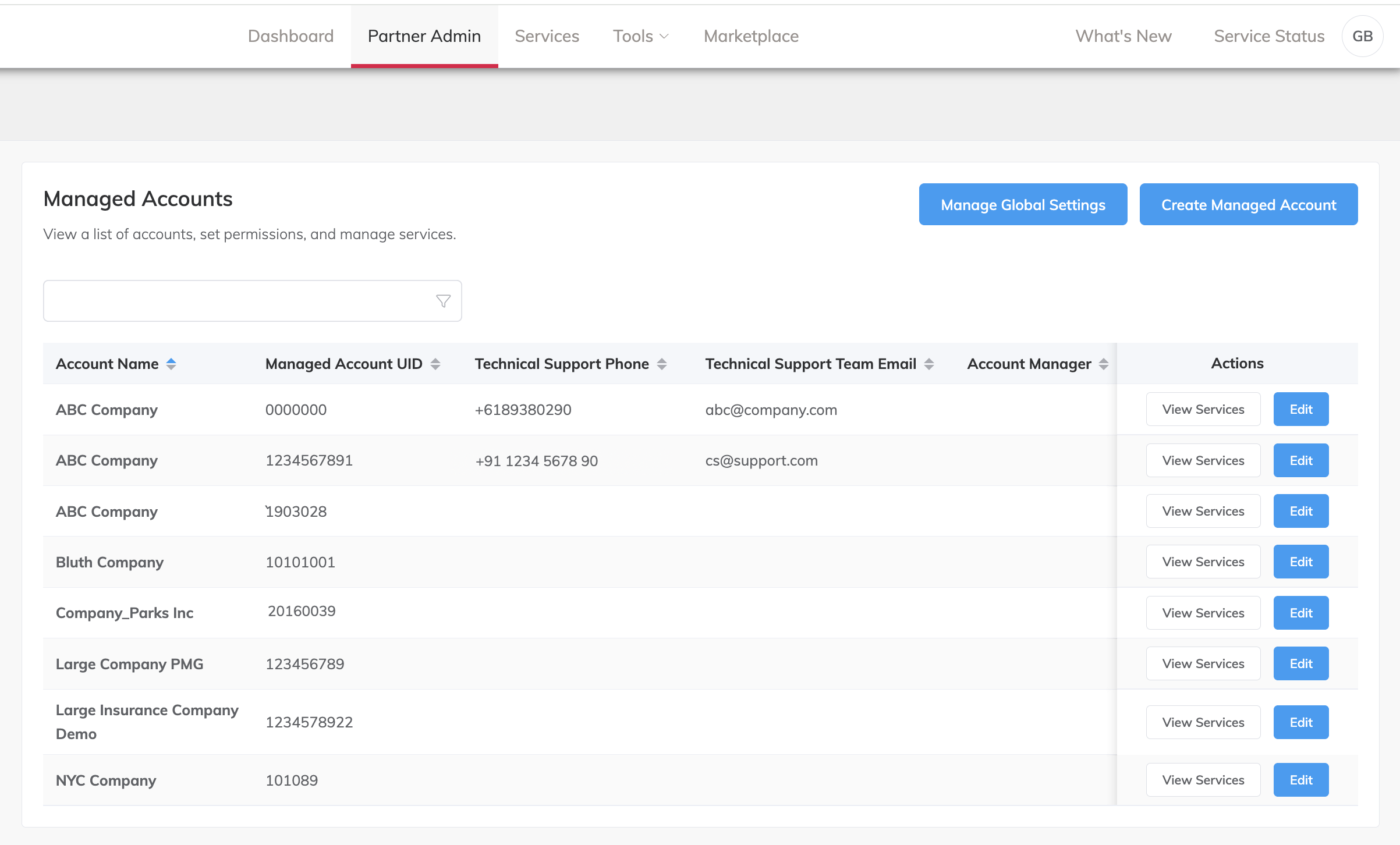View Services for Bluth Company
This screenshot has height=845, width=1400.
click(x=1203, y=562)
